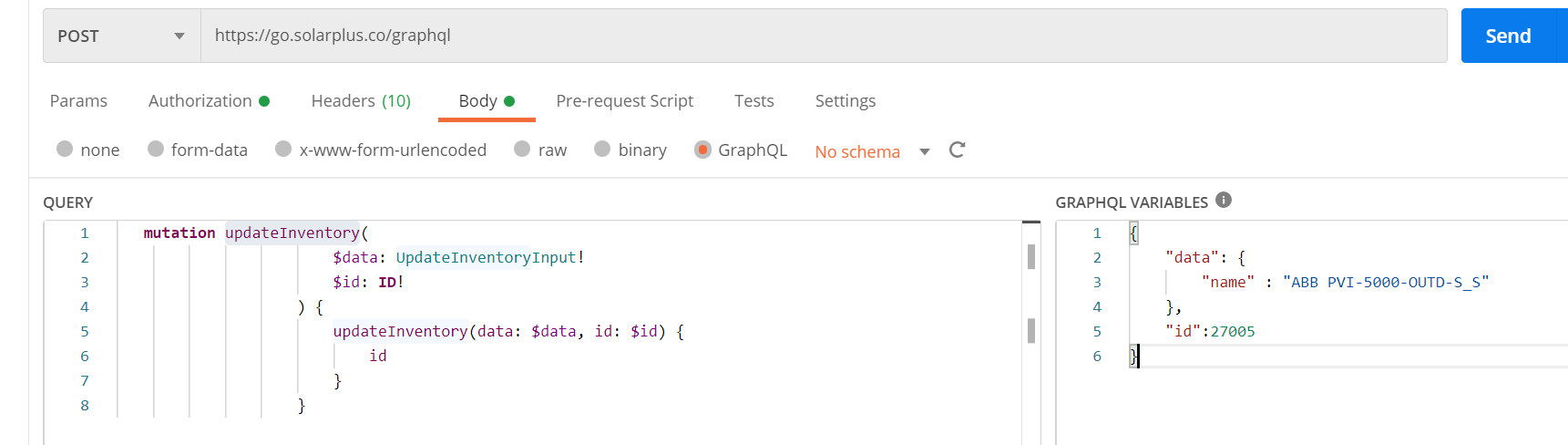Go to the Pre-request Script tab

pos(624,101)
